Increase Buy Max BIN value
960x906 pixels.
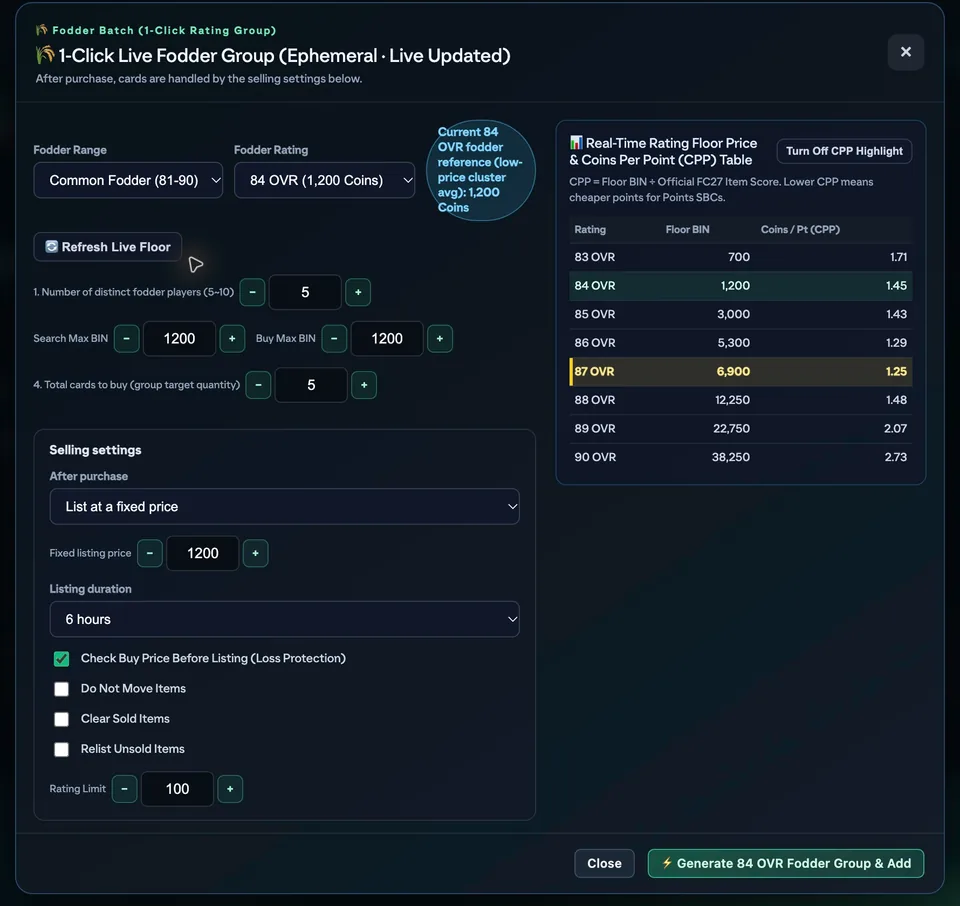(440, 339)
